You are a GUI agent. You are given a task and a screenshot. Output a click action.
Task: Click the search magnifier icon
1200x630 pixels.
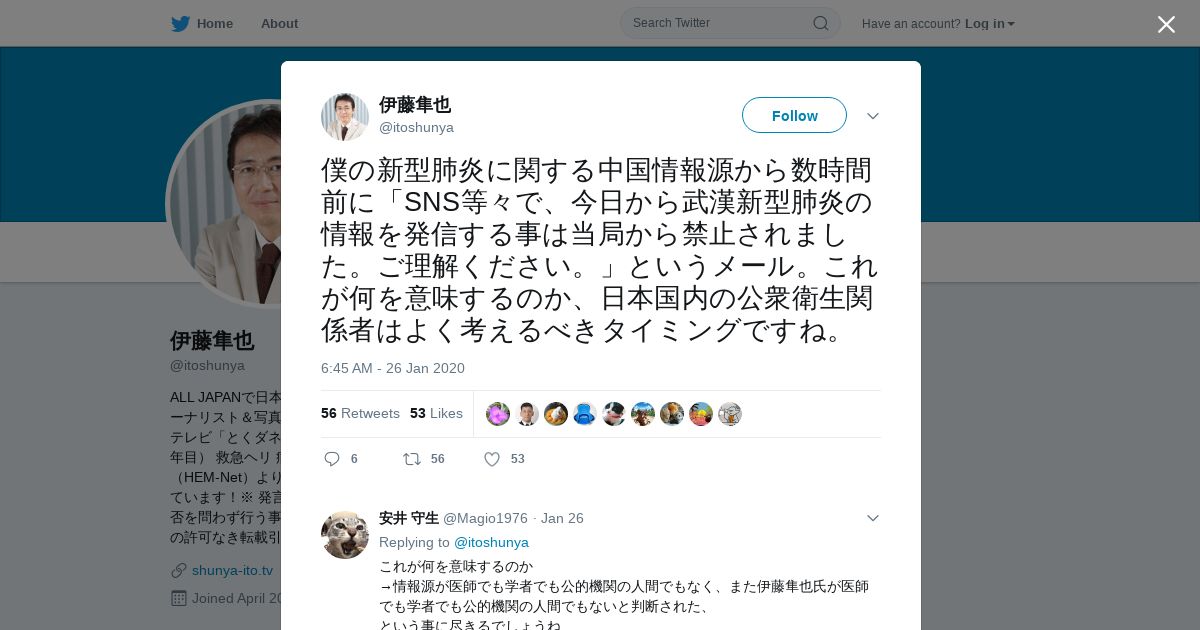(x=820, y=23)
